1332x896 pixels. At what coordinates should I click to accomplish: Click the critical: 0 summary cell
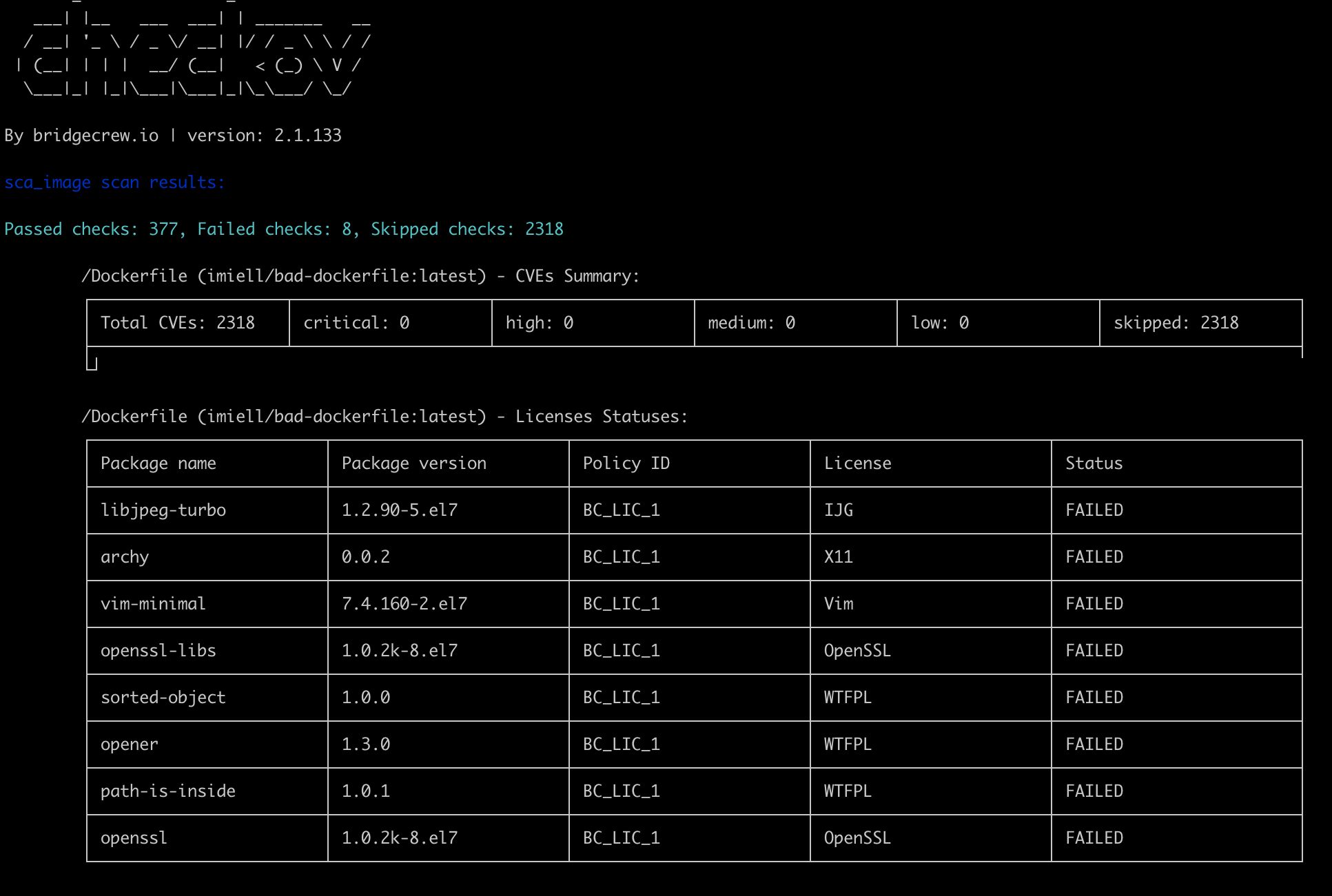tap(356, 323)
